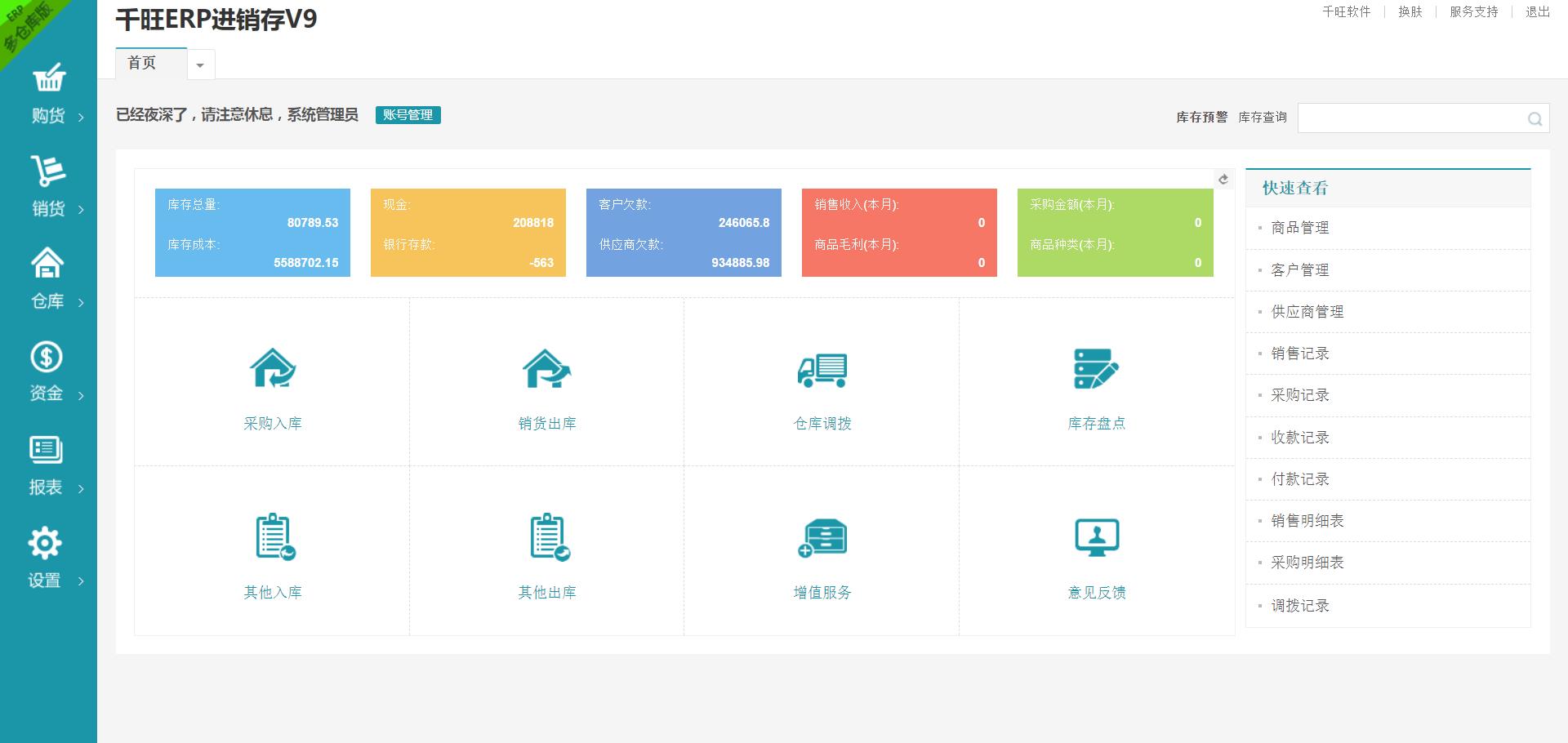Open 销售明细表 in quick view list
The width and height of the screenshot is (1568, 743).
[x=1307, y=521]
